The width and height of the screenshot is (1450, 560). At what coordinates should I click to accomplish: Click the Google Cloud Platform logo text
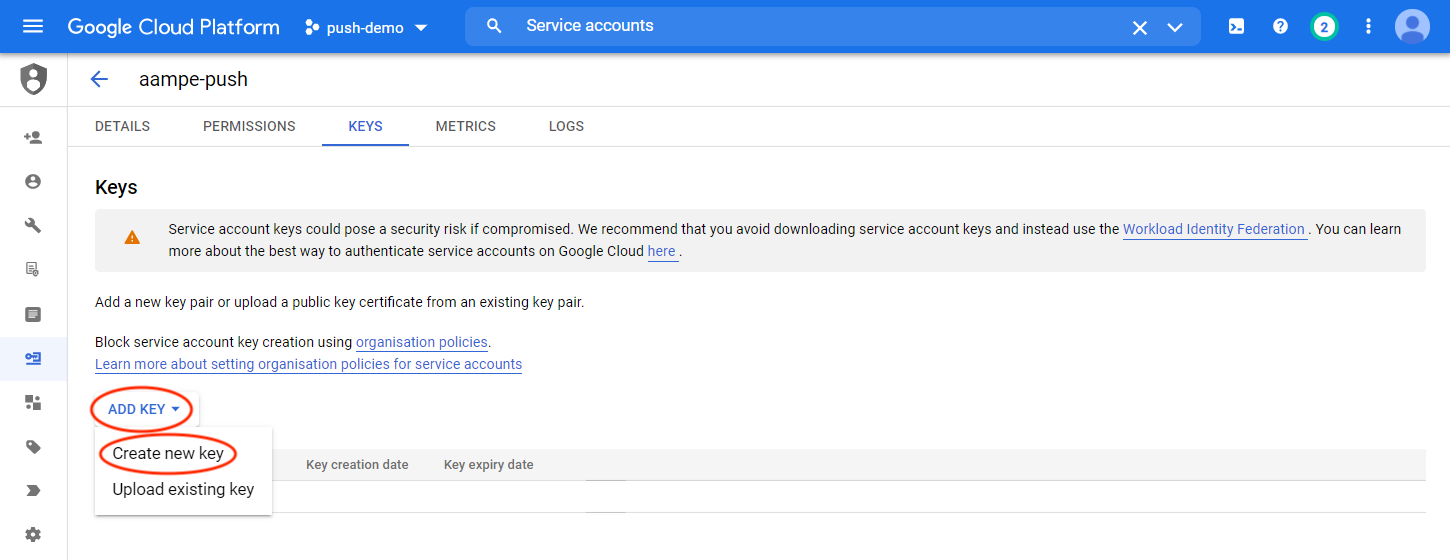174,27
